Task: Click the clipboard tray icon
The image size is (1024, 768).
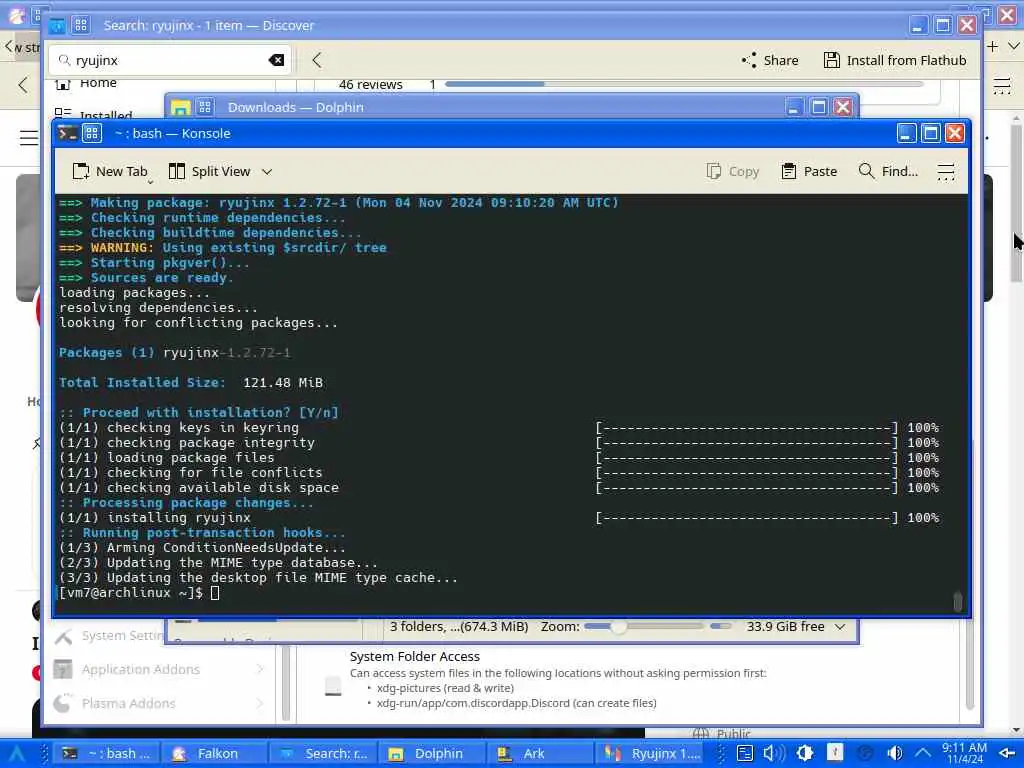Action: coord(744,754)
